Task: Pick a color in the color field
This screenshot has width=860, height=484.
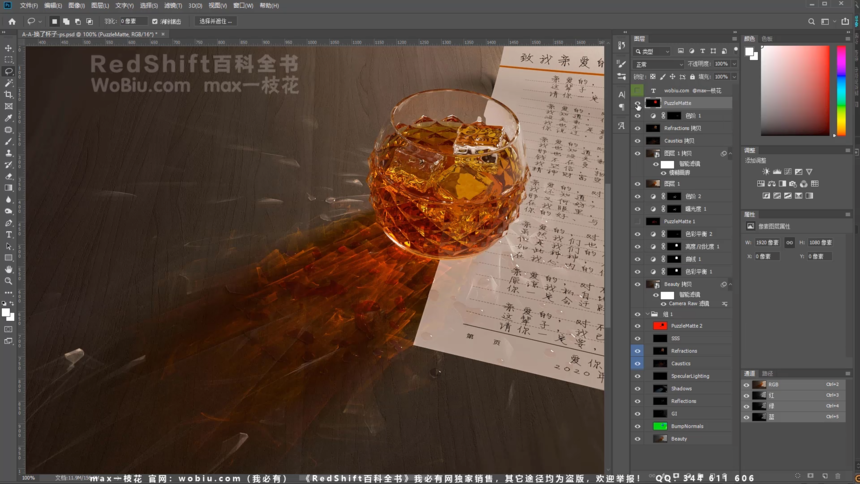Action: pyautogui.click(x=795, y=91)
